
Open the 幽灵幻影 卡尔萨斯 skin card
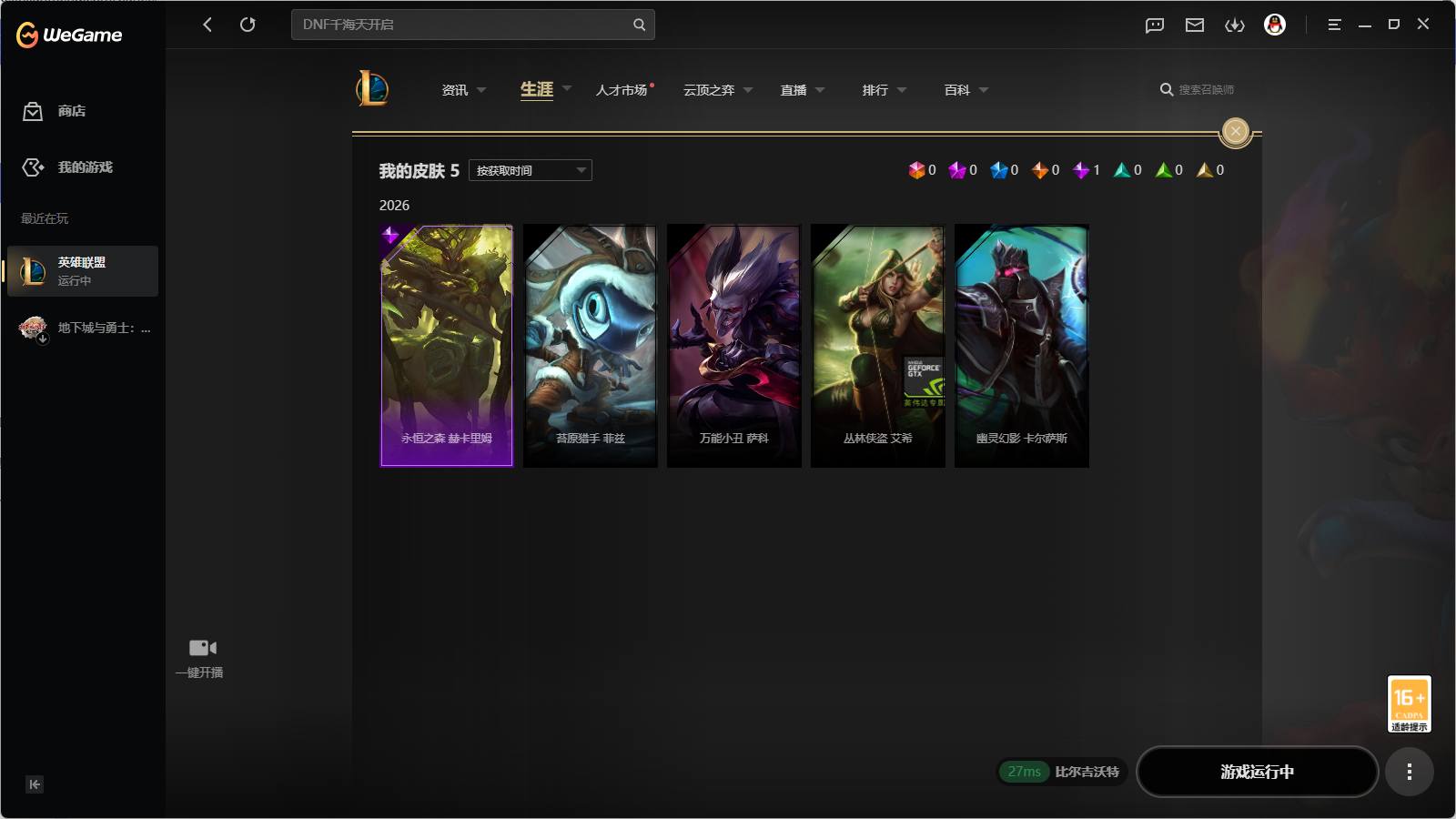coord(1022,346)
